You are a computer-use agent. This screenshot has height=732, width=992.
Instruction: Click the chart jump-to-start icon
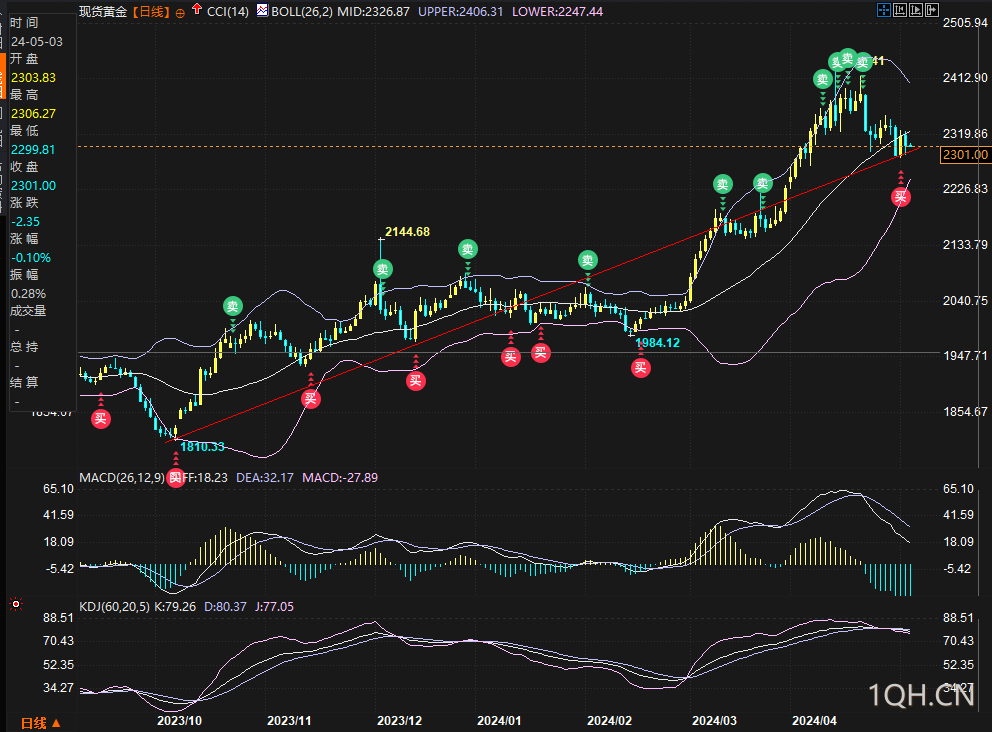899,10
